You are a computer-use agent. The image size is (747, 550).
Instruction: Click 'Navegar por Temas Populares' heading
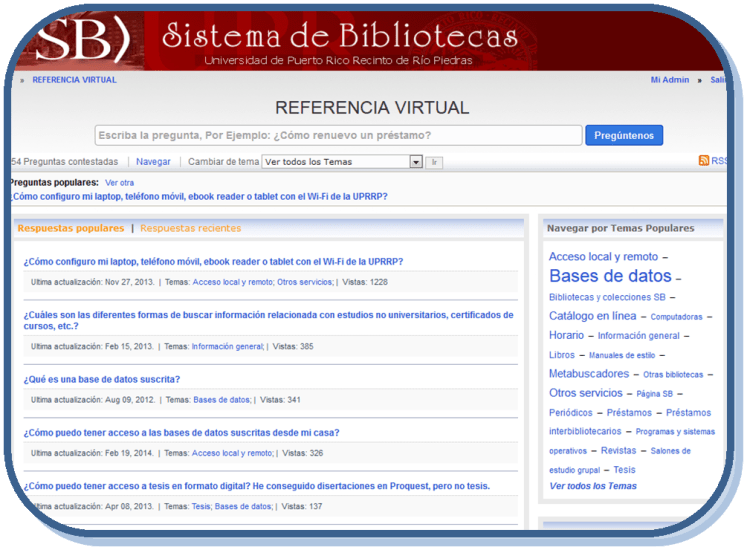pyautogui.click(x=620, y=228)
